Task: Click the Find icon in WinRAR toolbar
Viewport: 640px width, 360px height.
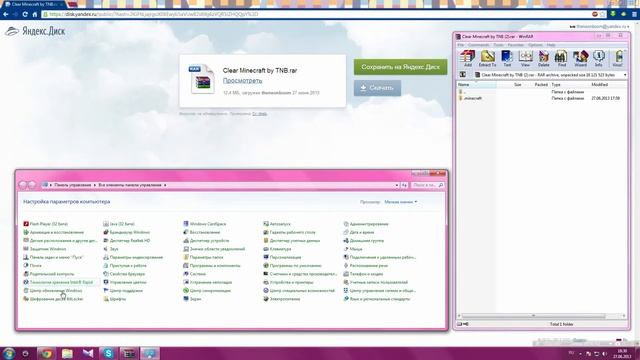Action: coord(562,58)
